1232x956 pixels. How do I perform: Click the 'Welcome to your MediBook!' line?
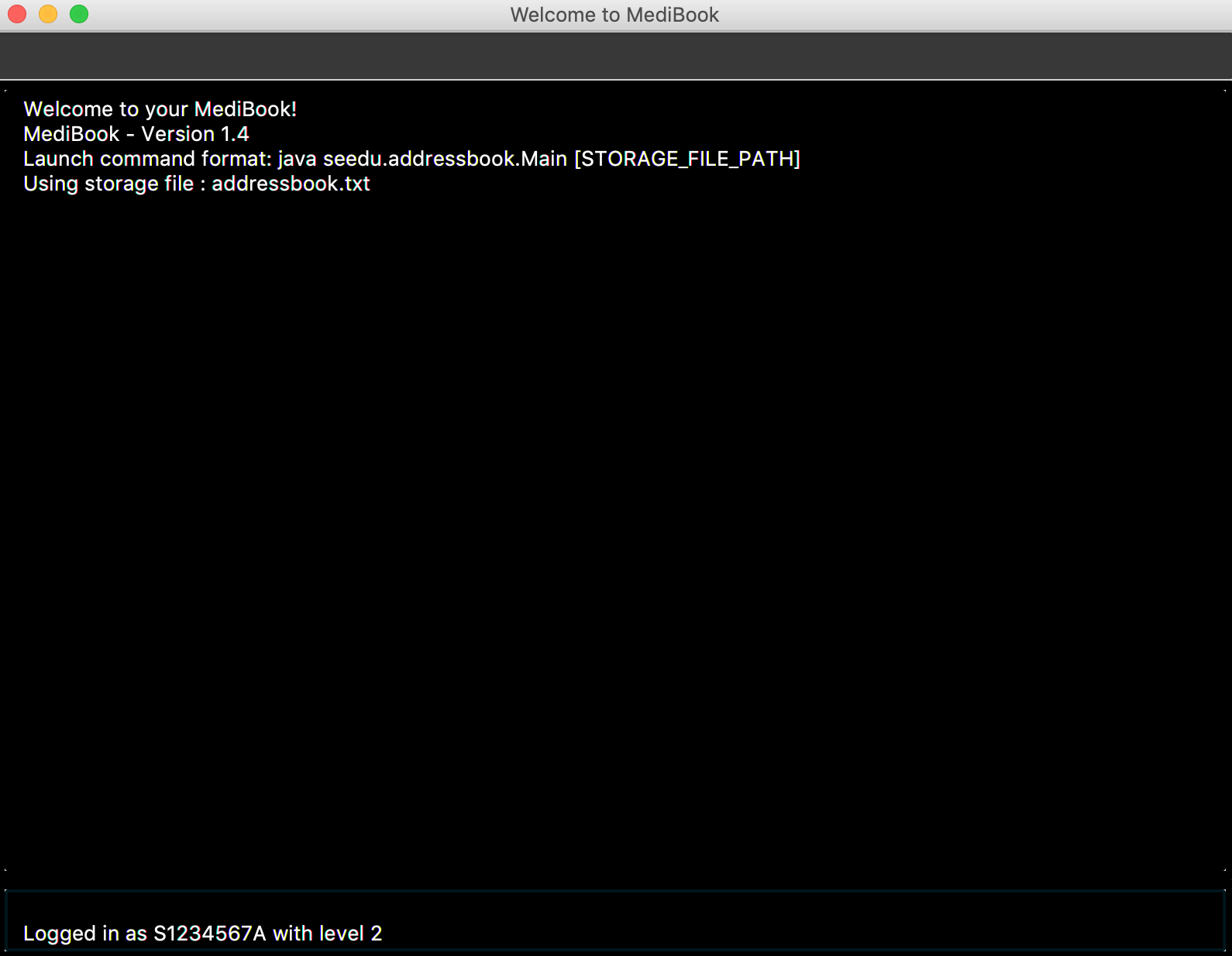click(160, 109)
